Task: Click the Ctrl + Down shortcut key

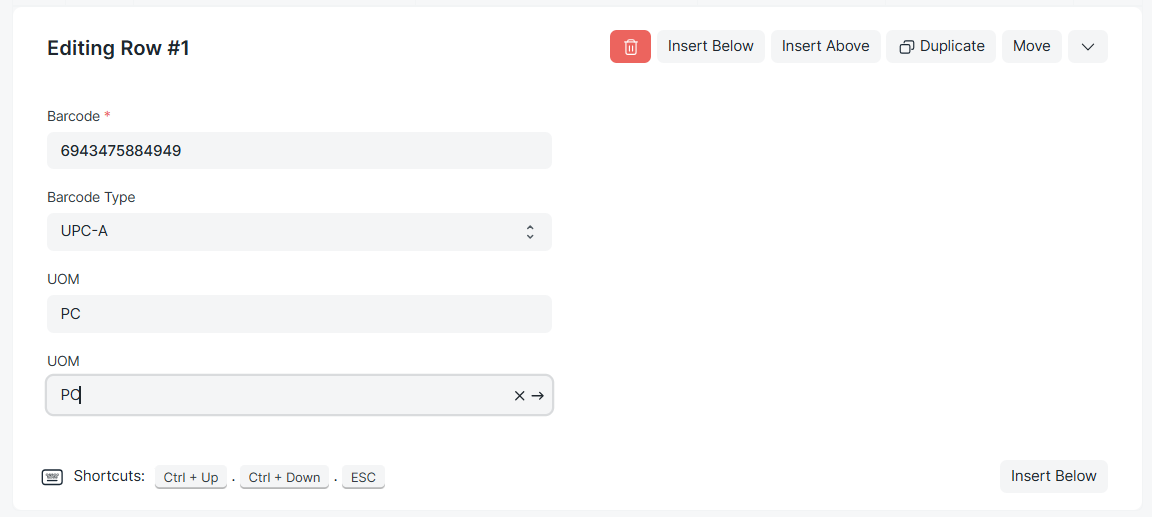Action: (x=284, y=478)
